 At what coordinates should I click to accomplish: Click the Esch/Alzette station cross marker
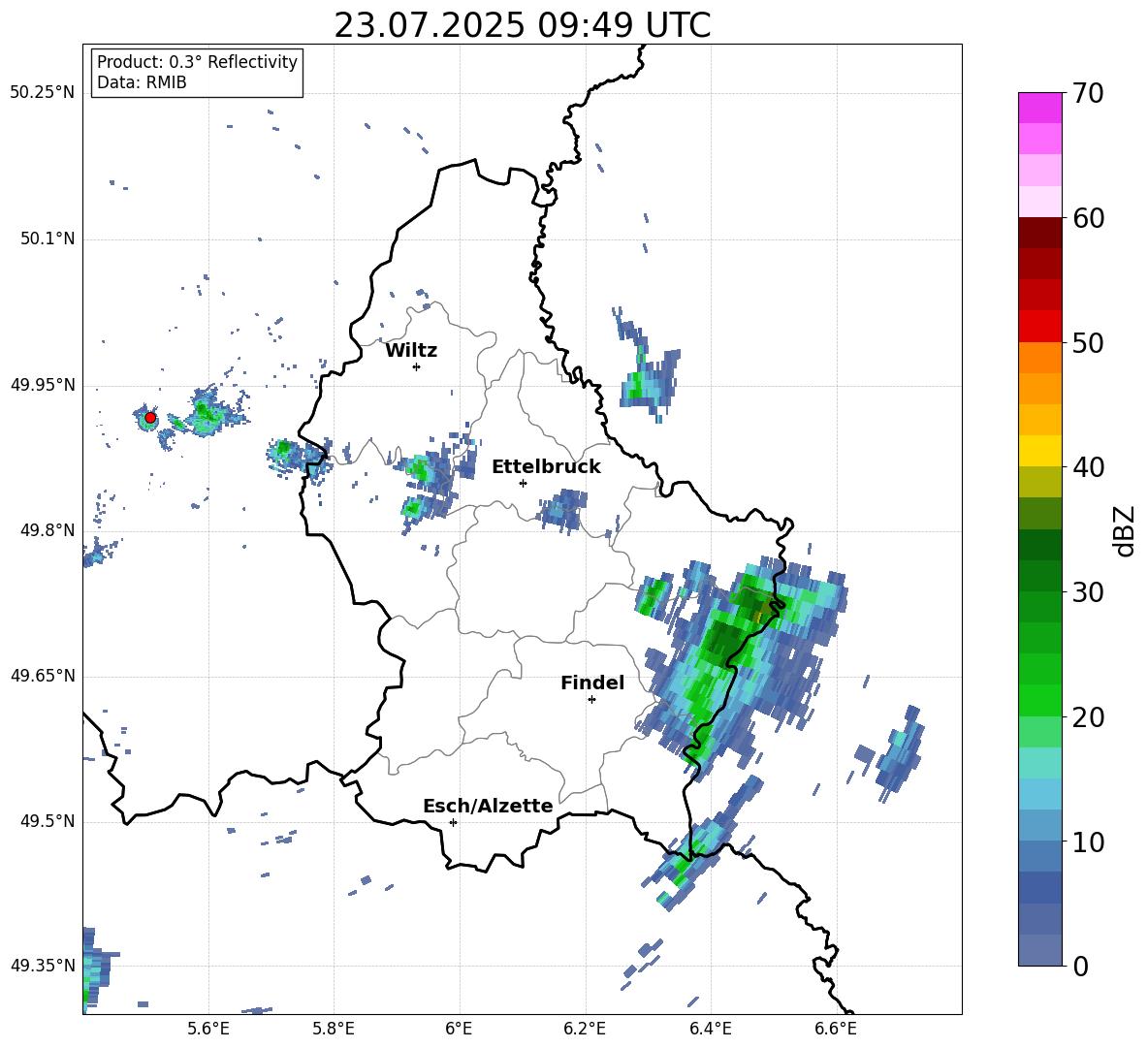pos(453,822)
